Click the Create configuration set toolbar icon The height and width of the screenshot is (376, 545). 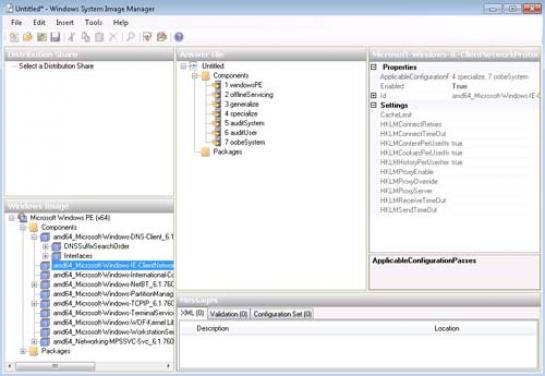point(162,37)
